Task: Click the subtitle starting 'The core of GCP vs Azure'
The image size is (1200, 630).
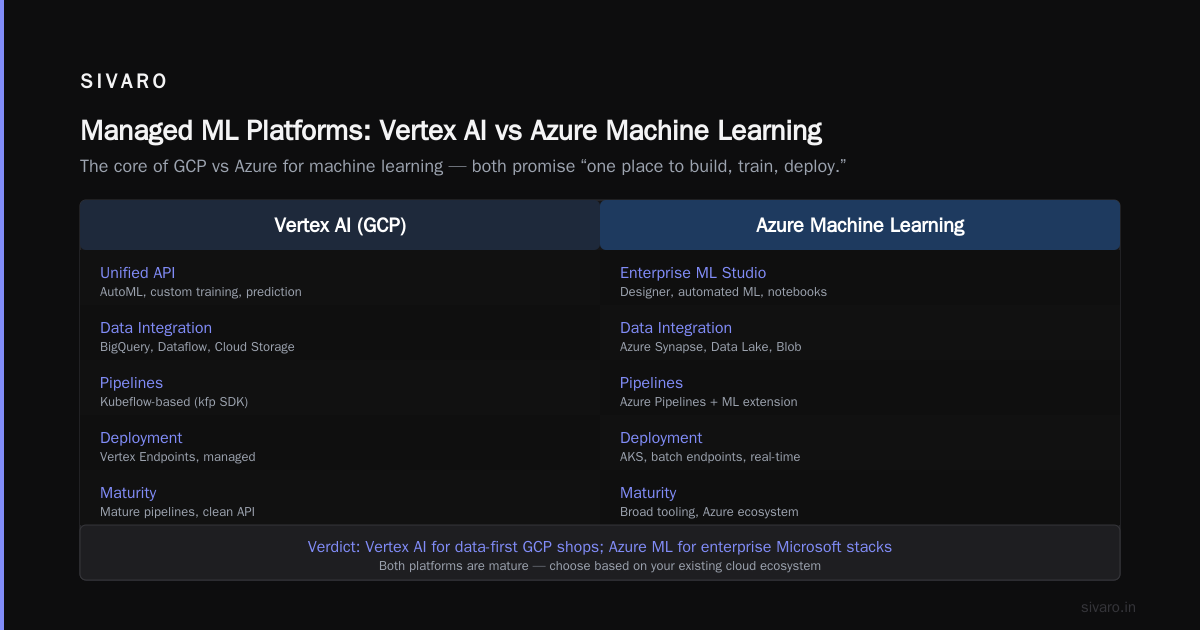Action: (x=464, y=166)
